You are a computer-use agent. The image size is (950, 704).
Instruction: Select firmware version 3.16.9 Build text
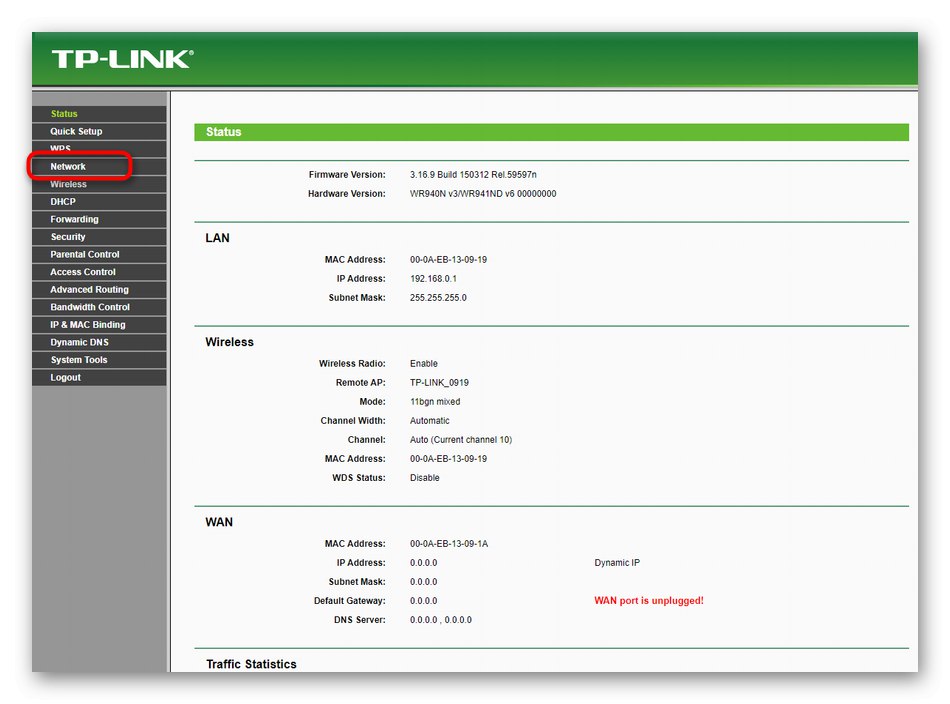[473, 174]
